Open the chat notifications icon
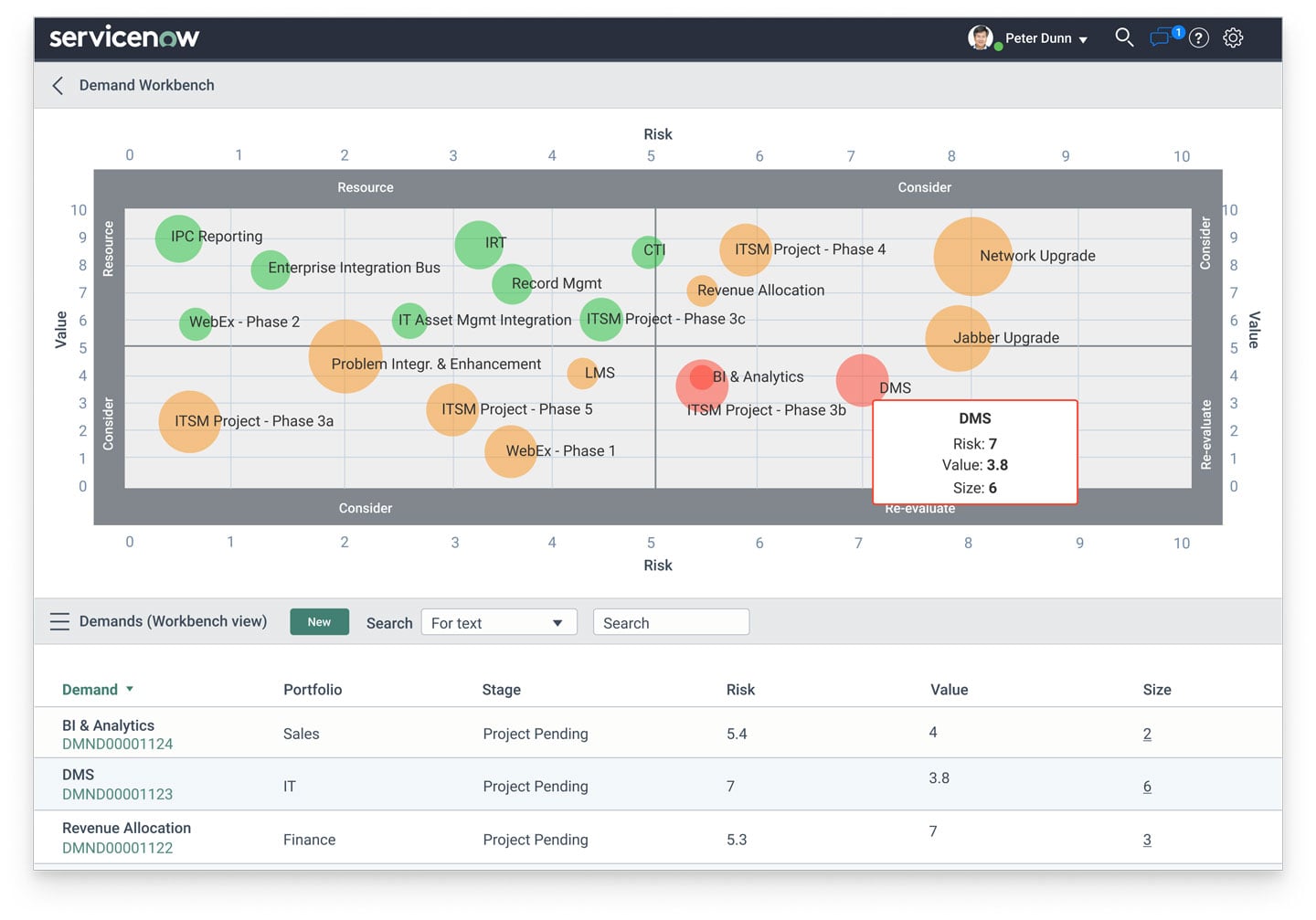The height and width of the screenshot is (920, 1316). [x=1161, y=37]
